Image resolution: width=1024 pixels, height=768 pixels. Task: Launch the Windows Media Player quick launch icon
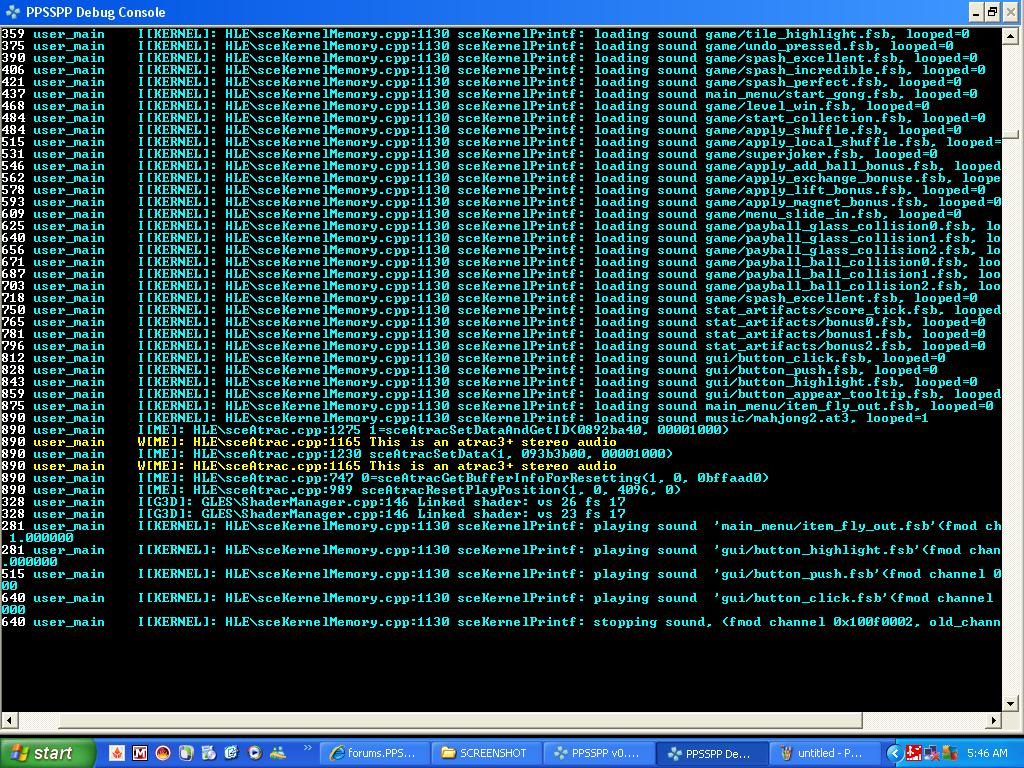254,753
